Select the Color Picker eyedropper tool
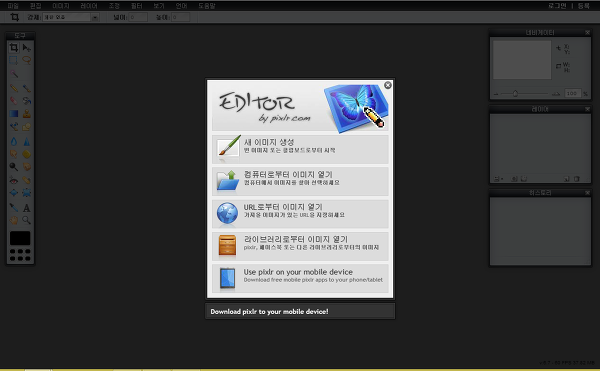This screenshot has width=600, height=371. pos(14,208)
